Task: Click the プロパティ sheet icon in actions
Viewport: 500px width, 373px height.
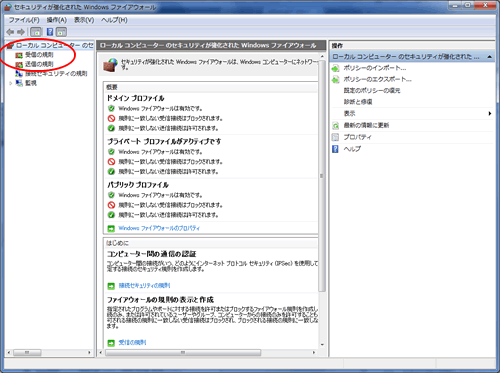Action: [335, 137]
